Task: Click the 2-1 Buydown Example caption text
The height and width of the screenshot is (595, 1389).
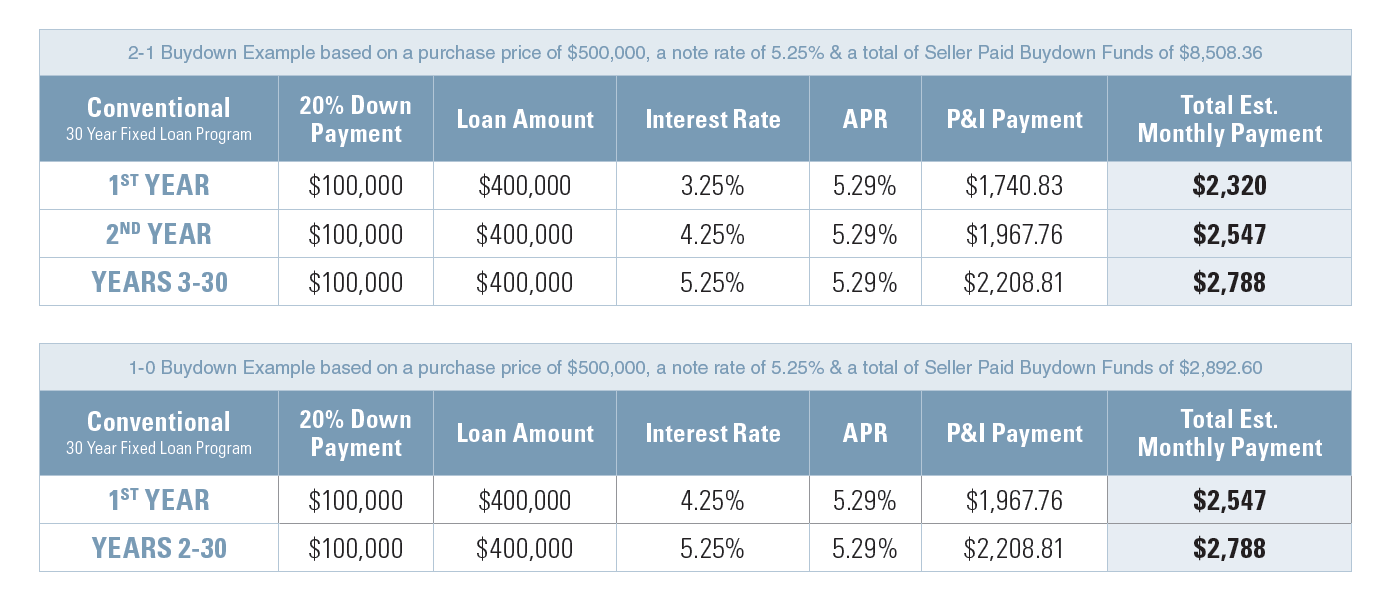Action: [x=695, y=53]
